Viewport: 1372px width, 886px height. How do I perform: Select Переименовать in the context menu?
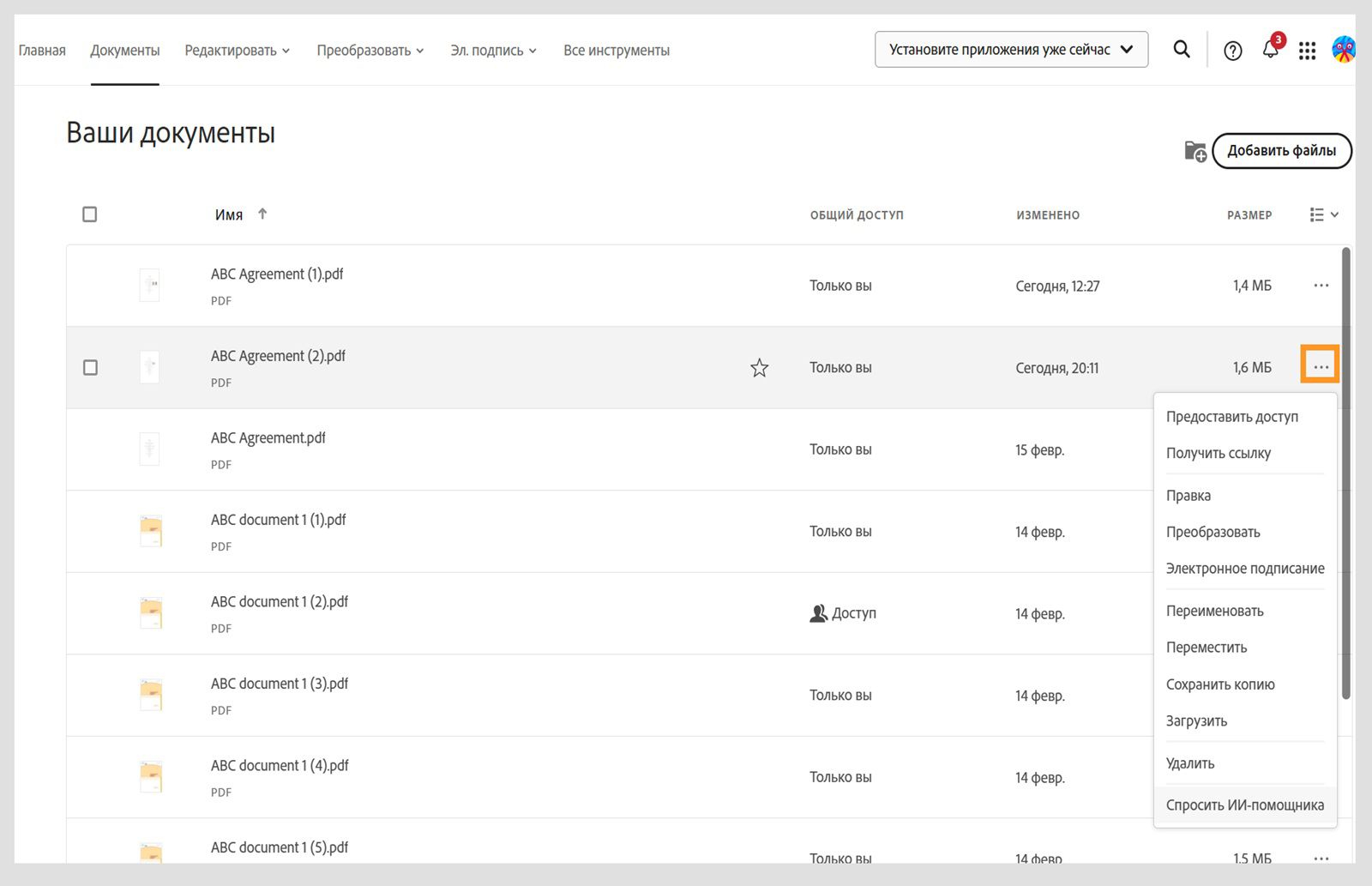[1214, 611]
